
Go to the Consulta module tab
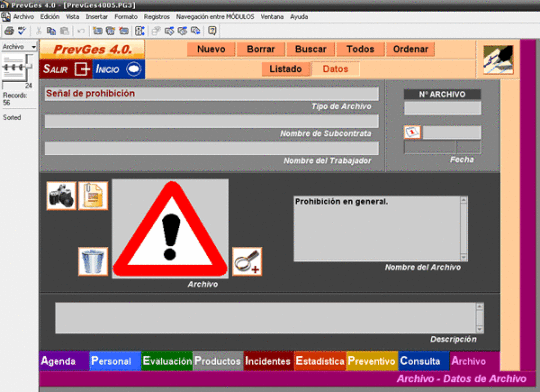424,361
